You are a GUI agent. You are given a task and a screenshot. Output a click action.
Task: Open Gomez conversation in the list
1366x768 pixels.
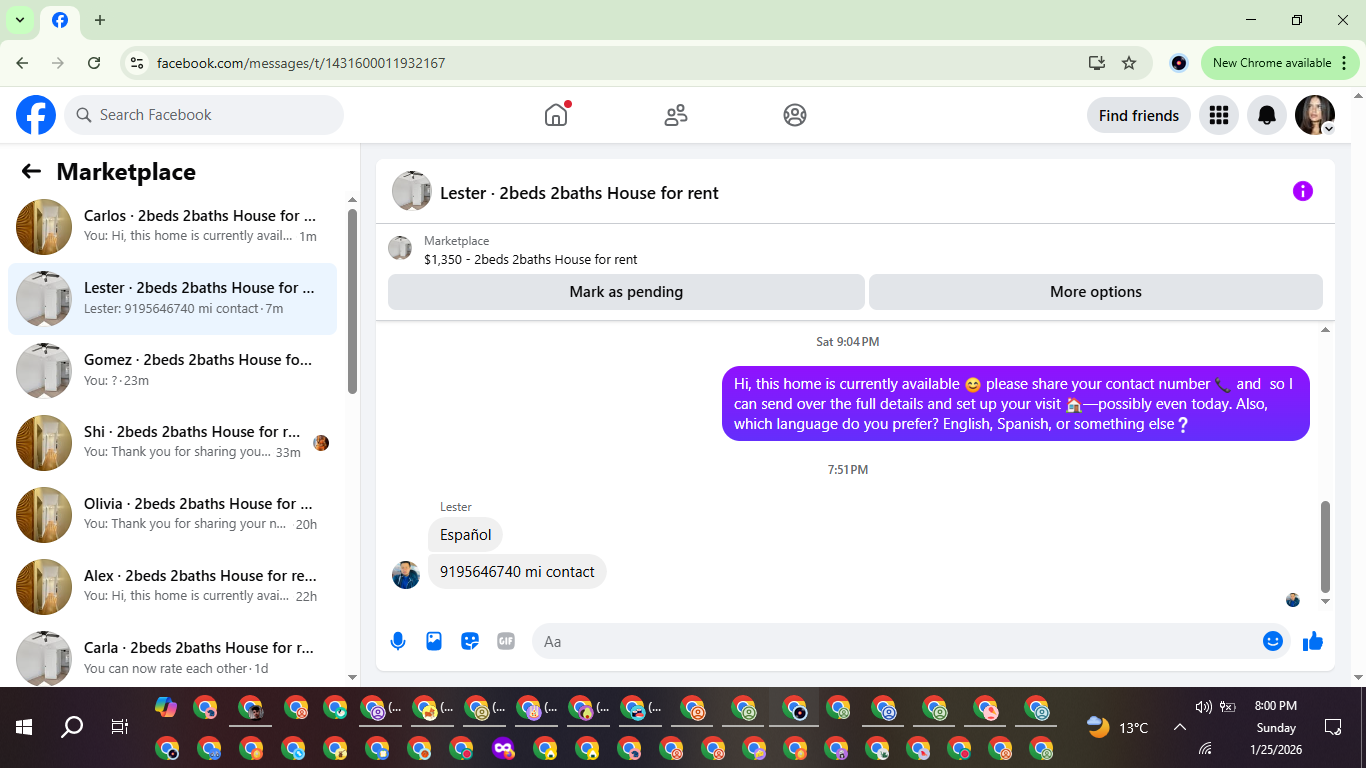172,371
